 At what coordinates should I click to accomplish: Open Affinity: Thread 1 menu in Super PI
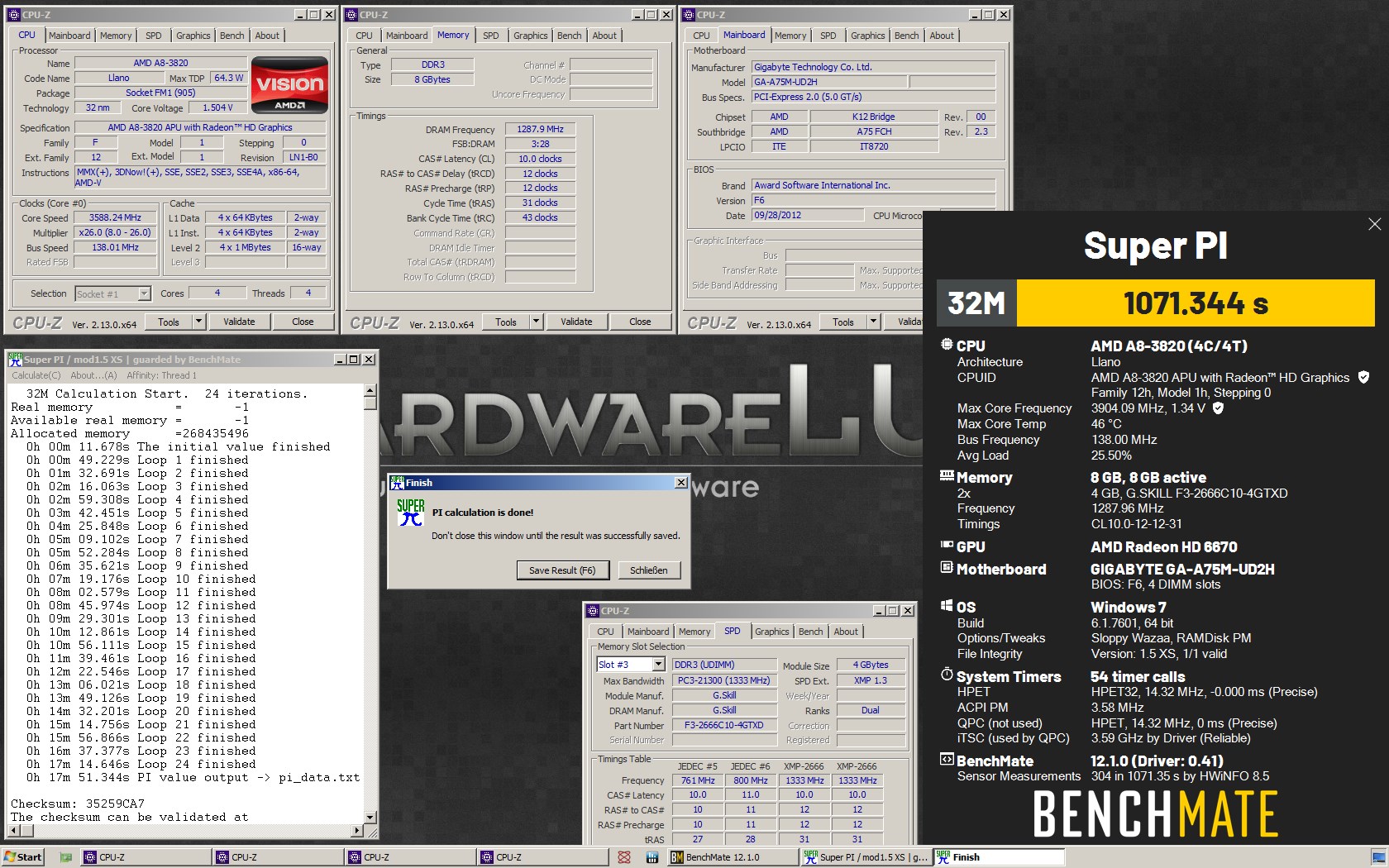(160, 375)
